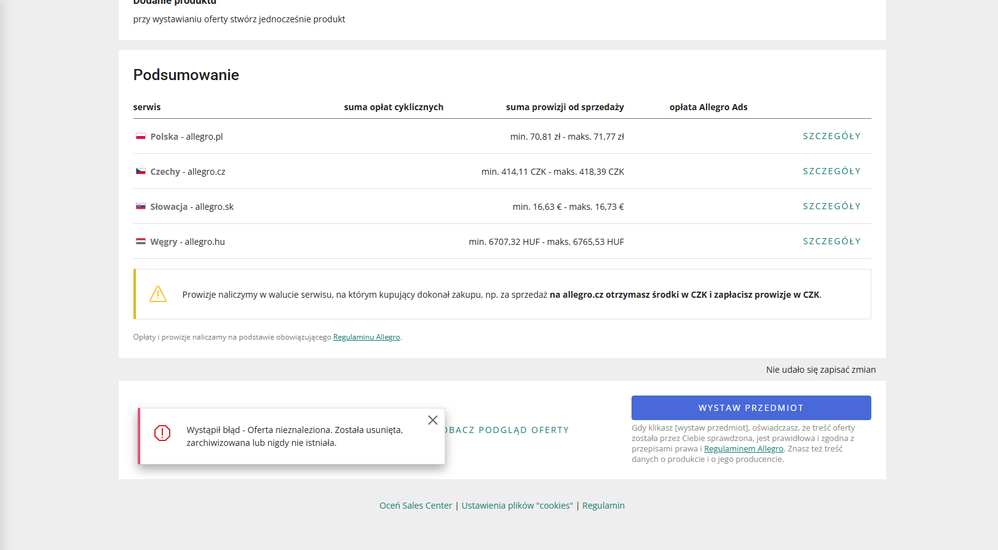Open SZCZEGÓŁY for Słowacja allegro.sk
Viewport: 998px width, 550px height.
831,206
